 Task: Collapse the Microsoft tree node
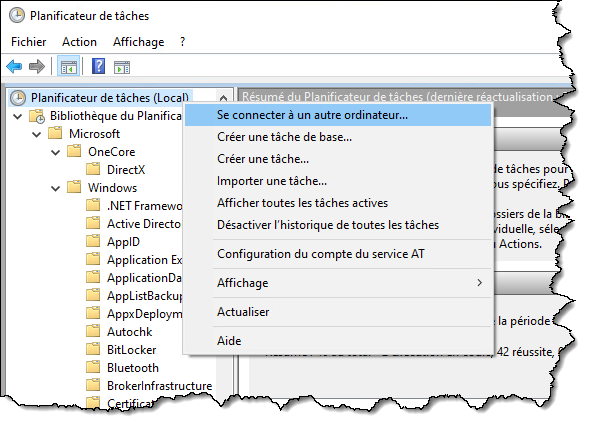click(37, 134)
